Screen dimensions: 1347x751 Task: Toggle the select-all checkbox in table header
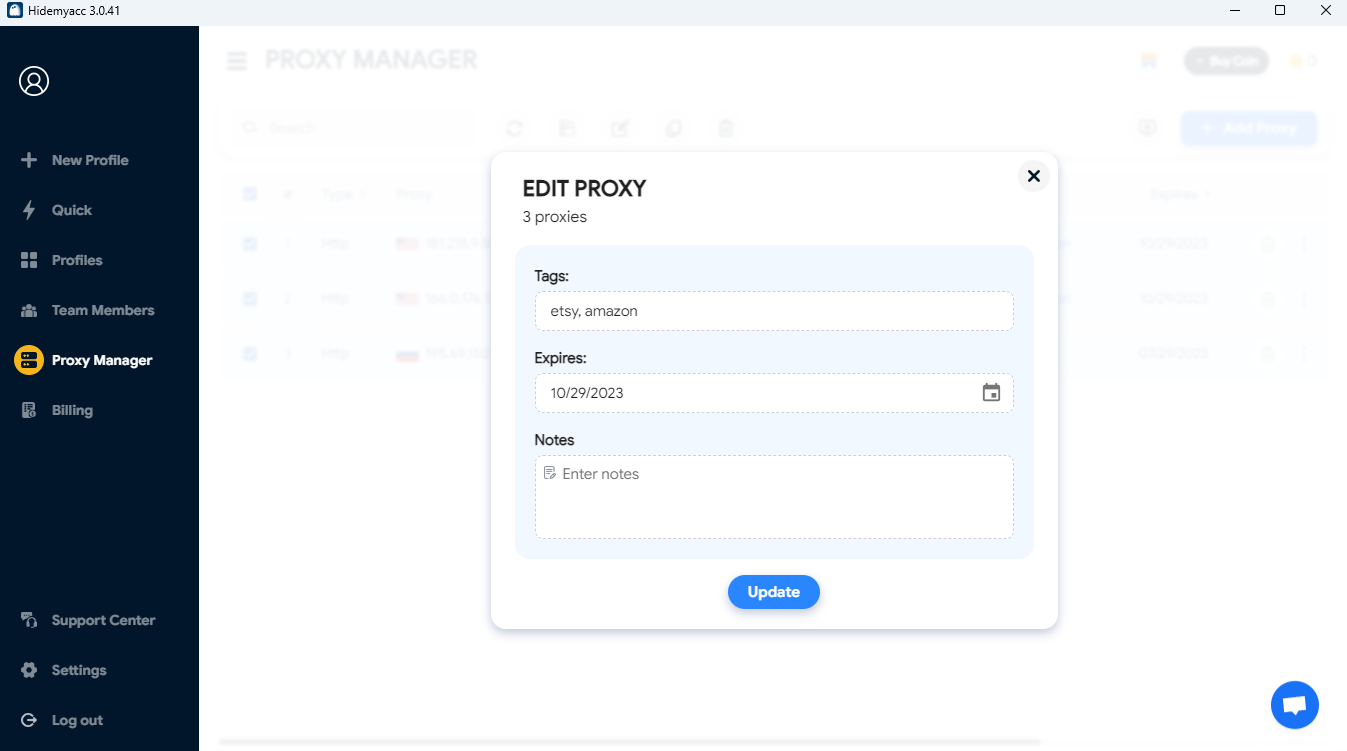(250, 194)
